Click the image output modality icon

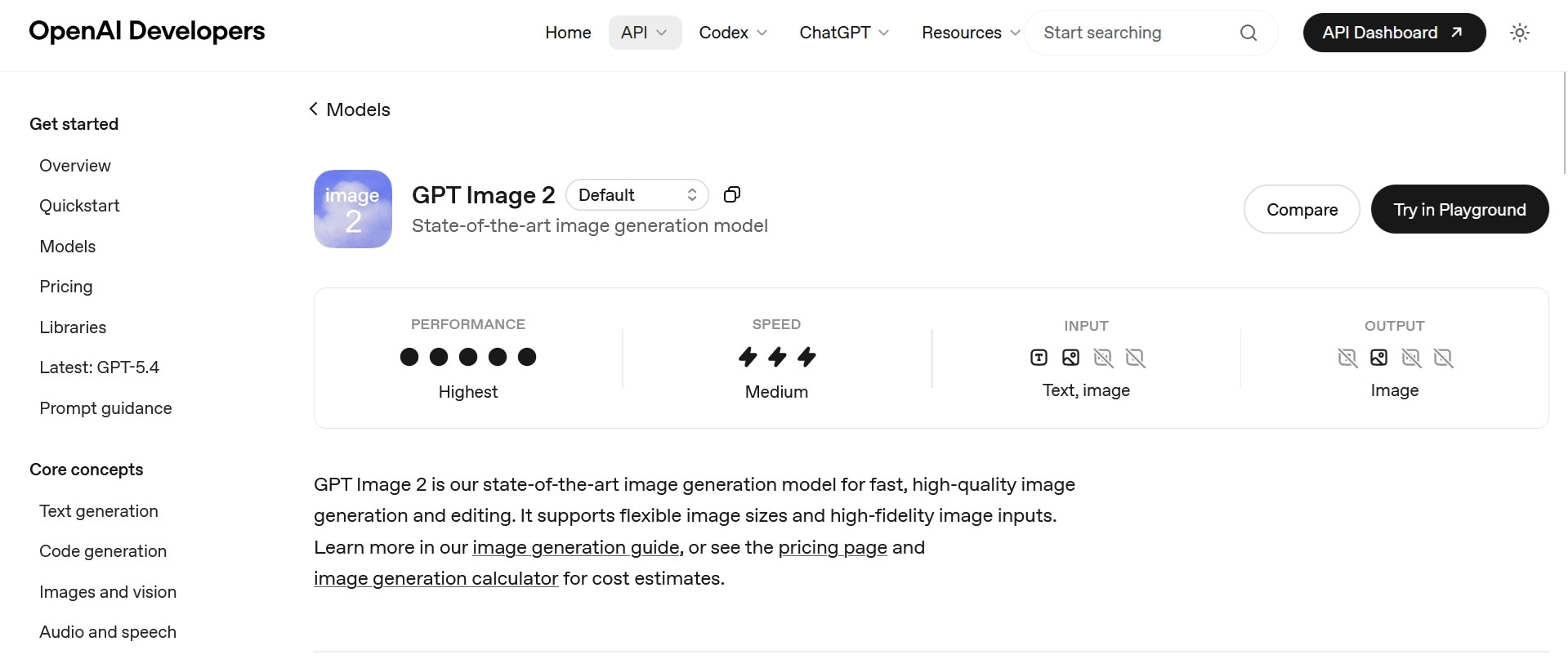(1378, 358)
